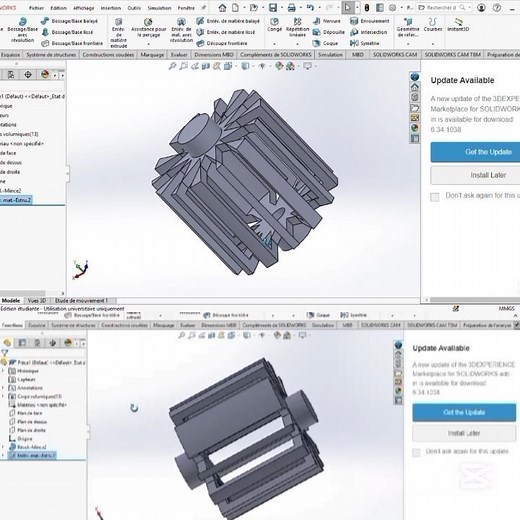Print document using printer icon
This screenshot has height=520, width=520.
coord(291,7)
